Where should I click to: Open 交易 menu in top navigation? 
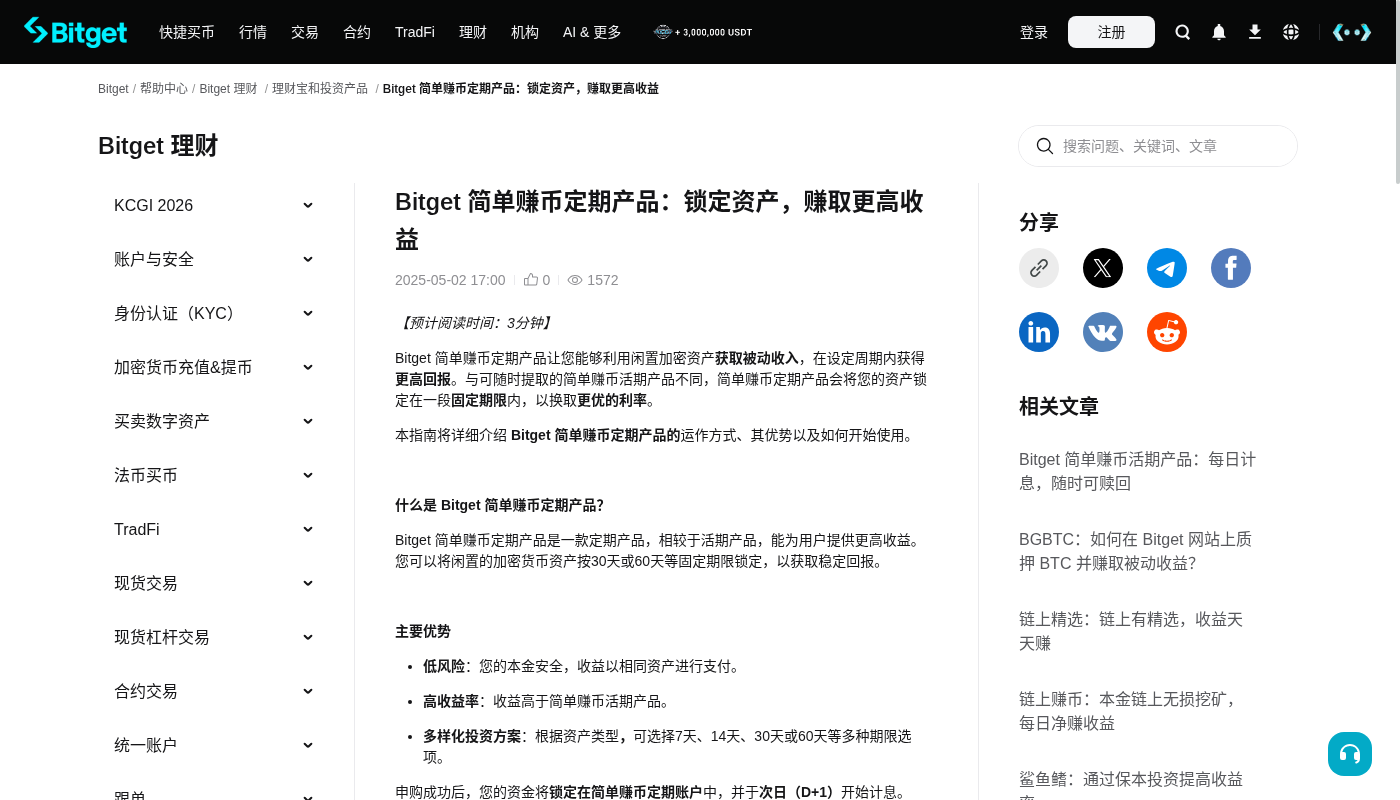coord(305,32)
